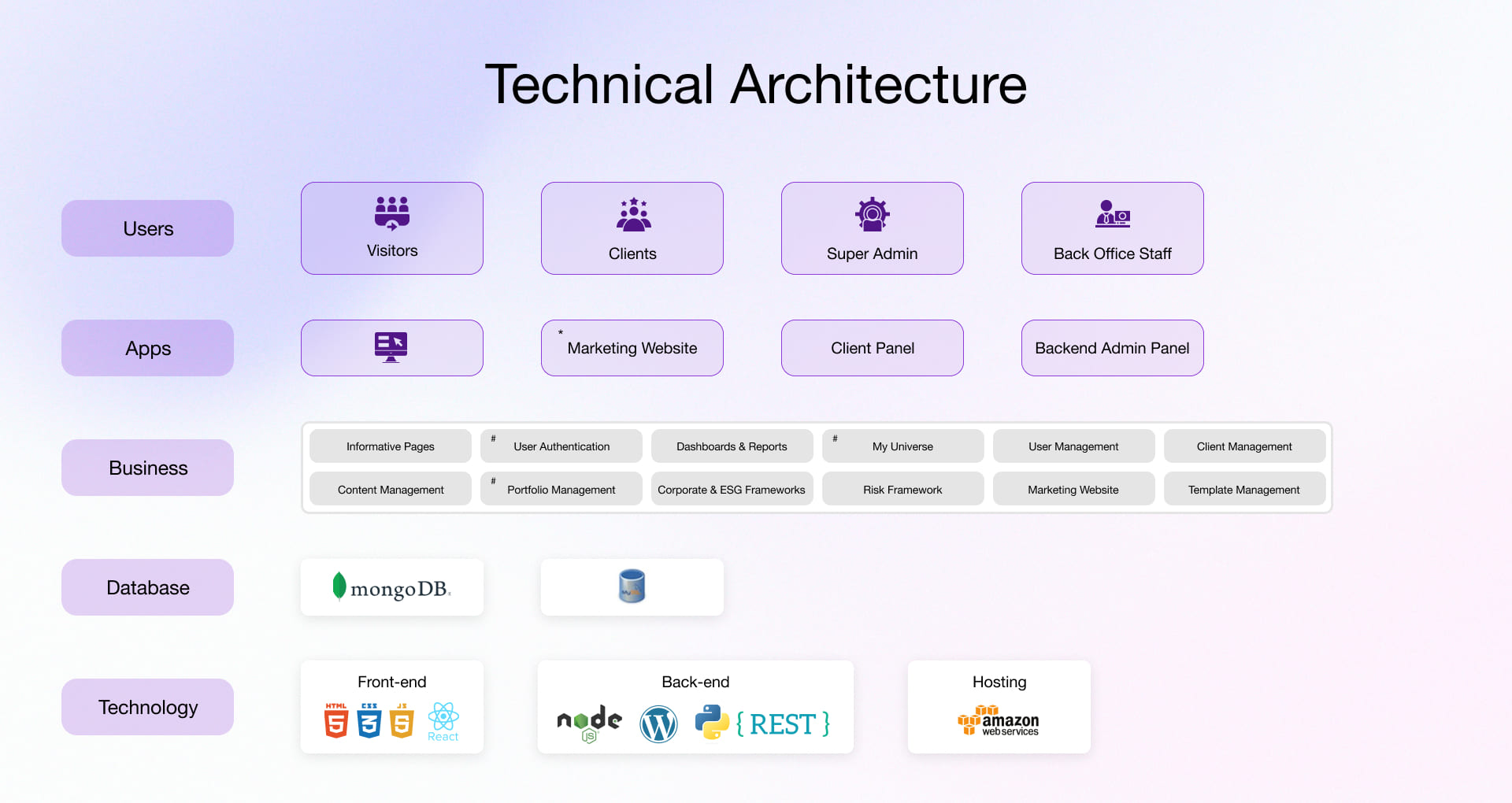Select the mongoDB logo
This screenshot has height=803, width=1512.
[x=391, y=587]
